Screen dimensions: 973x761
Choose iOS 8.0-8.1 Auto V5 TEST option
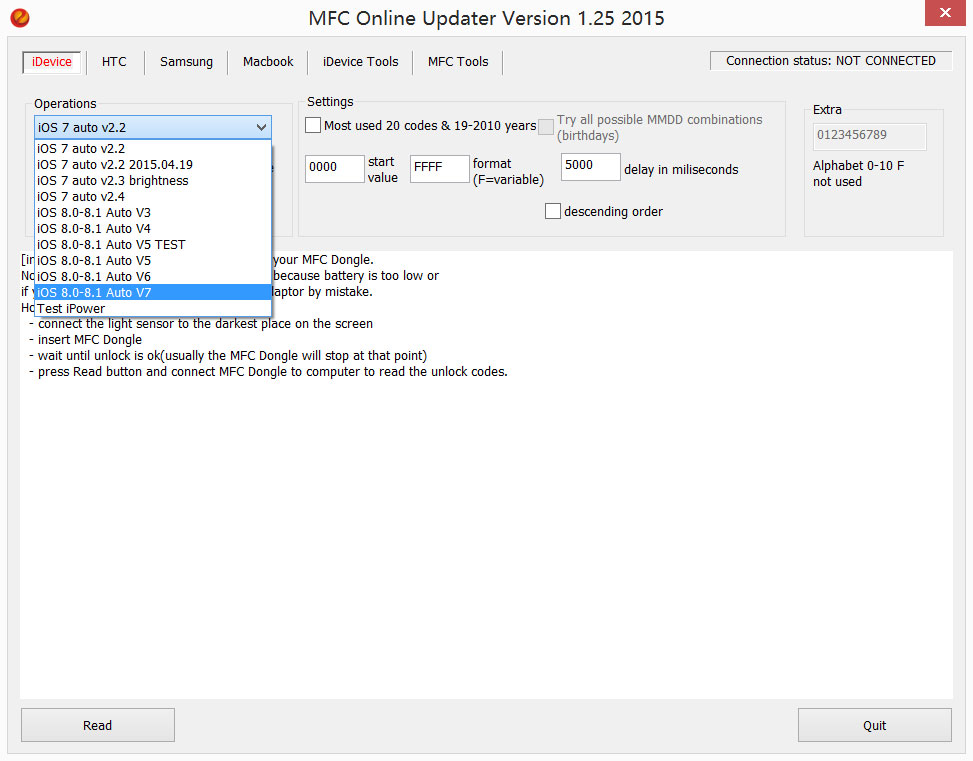(153, 245)
